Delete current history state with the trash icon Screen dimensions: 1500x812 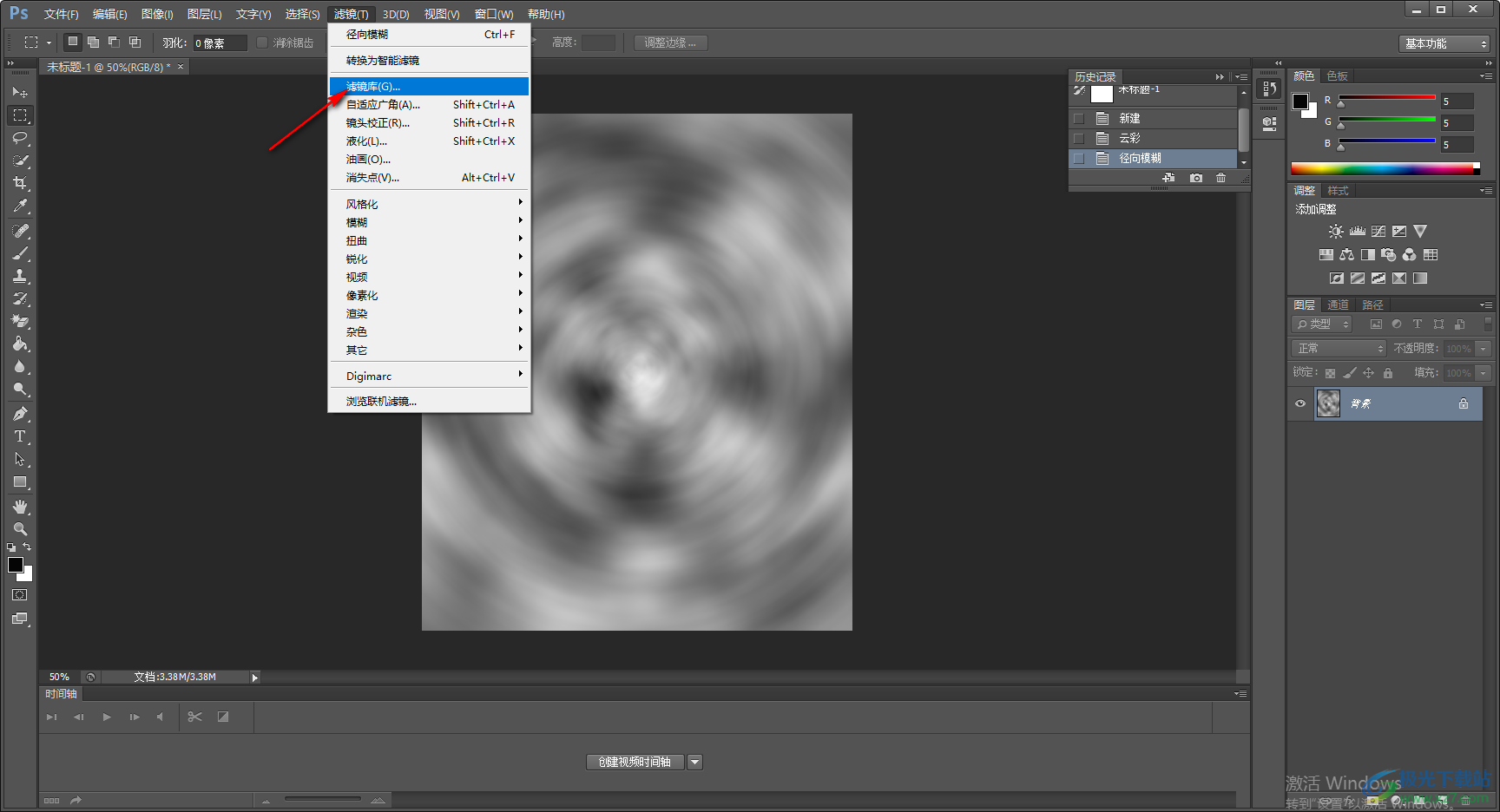click(x=1221, y=178)
